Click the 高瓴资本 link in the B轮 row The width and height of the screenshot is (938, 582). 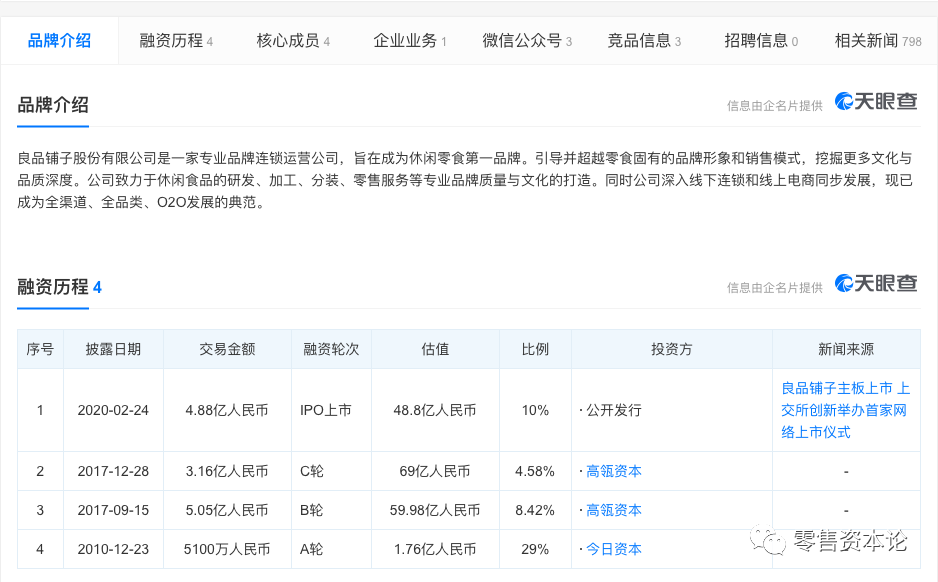coord(613,510)
